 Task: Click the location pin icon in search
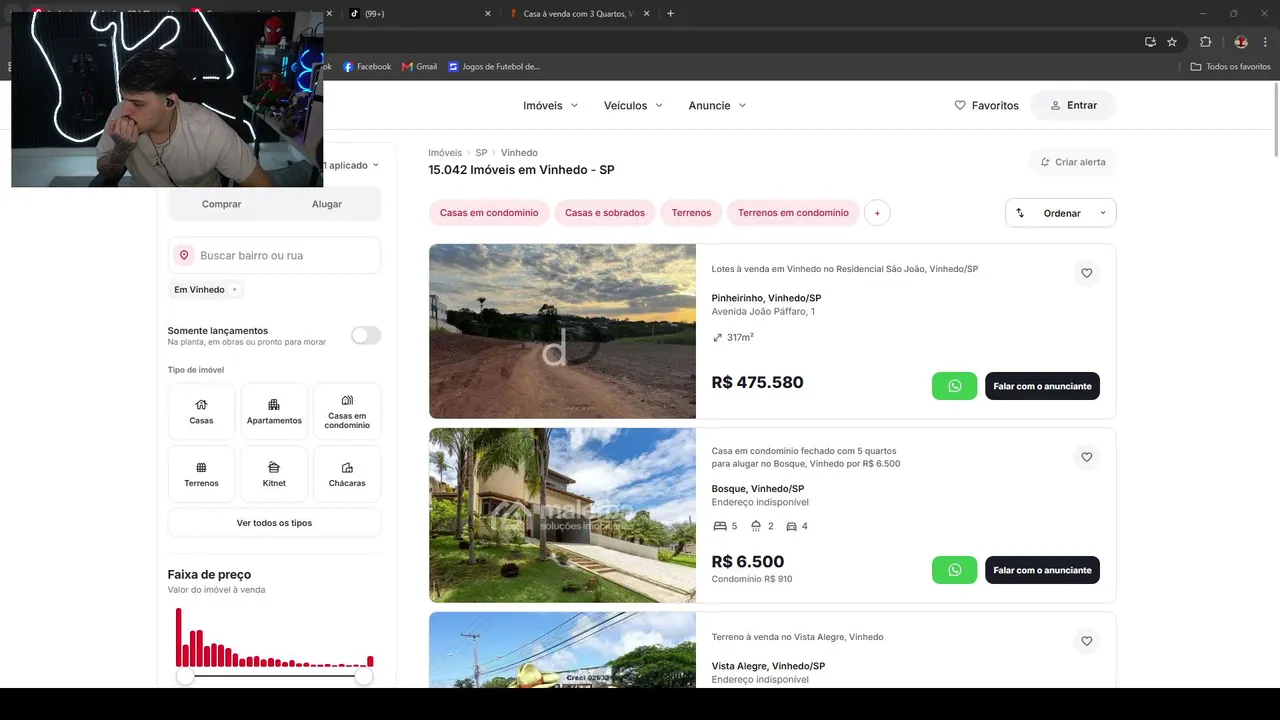[184, 255]
